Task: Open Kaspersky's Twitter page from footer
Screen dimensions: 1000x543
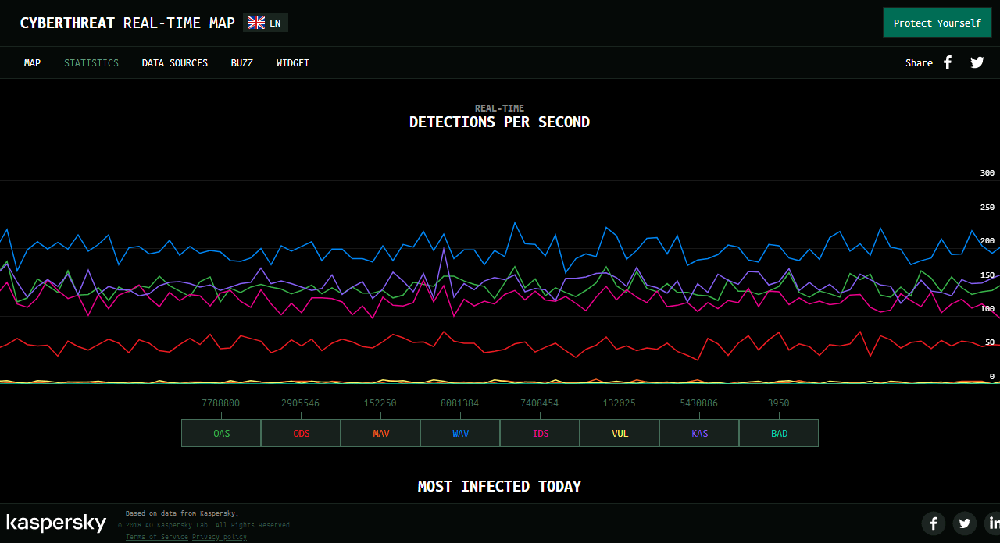Action: [964, 523]
